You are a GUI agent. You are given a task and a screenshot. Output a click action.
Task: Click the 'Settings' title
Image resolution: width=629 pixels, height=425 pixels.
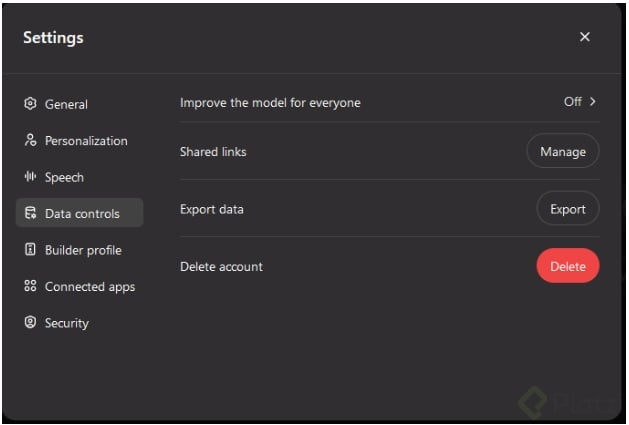tap(53, 38)
